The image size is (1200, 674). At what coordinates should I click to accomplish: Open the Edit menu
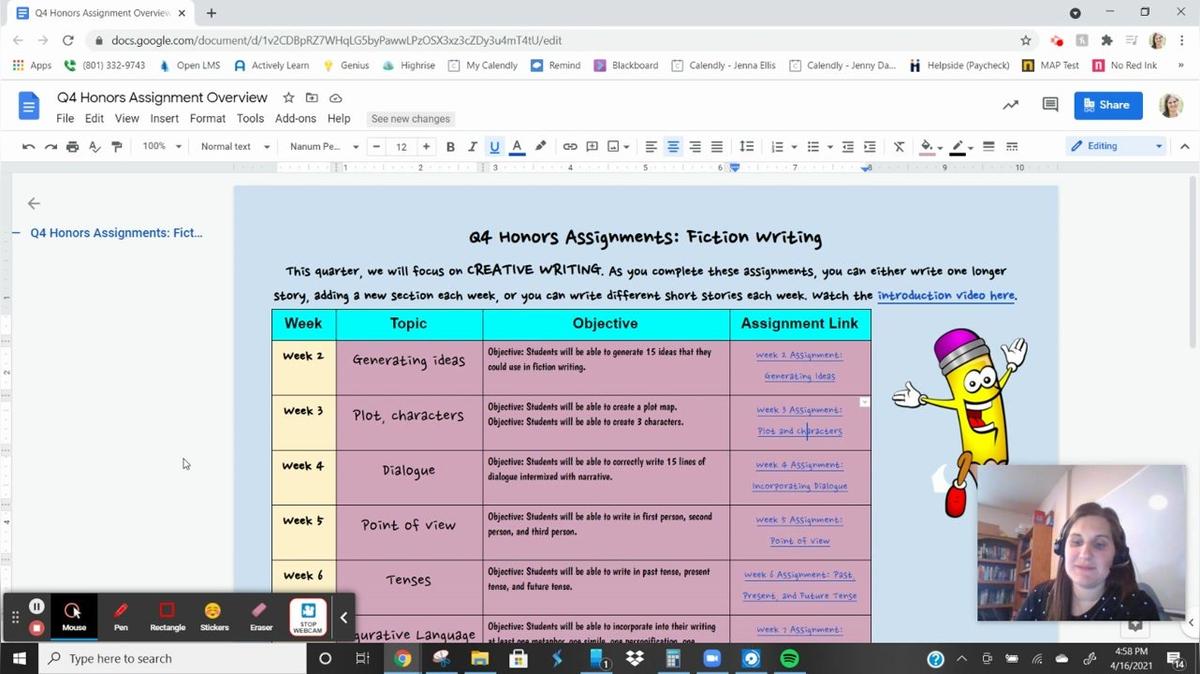coord(94,118)
